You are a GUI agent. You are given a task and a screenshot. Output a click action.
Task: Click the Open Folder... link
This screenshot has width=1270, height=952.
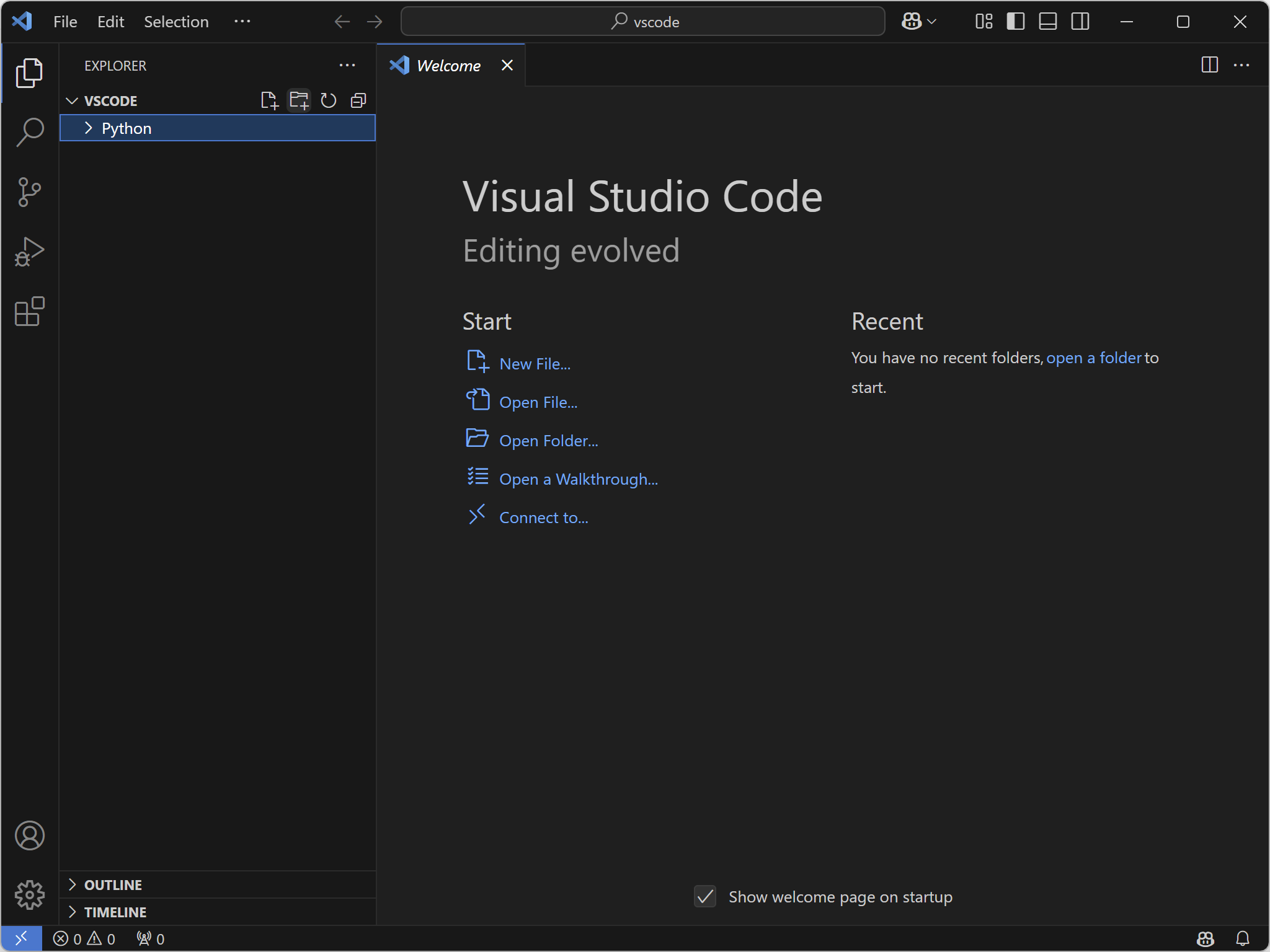[548, 441]
